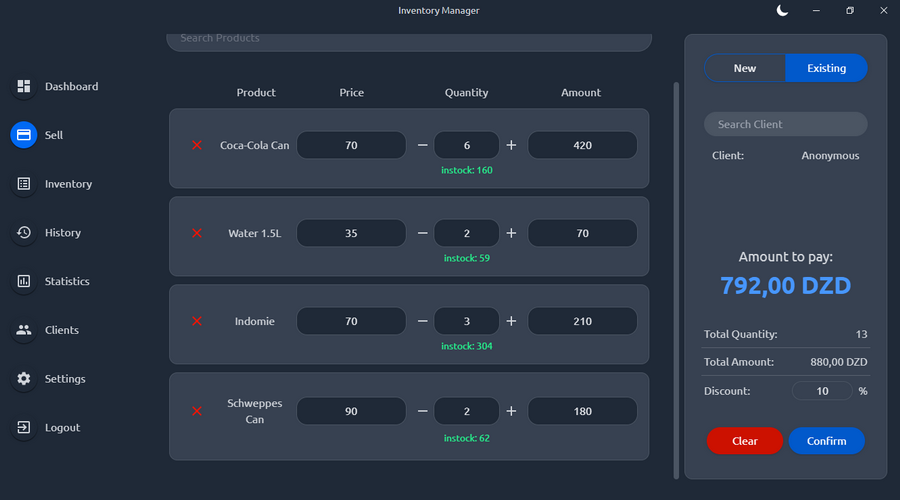Image resolution: width=900 pixels, height=500 pixels.
Task: Open the Dashboard icon in sidebar
Action: [24, 86]
